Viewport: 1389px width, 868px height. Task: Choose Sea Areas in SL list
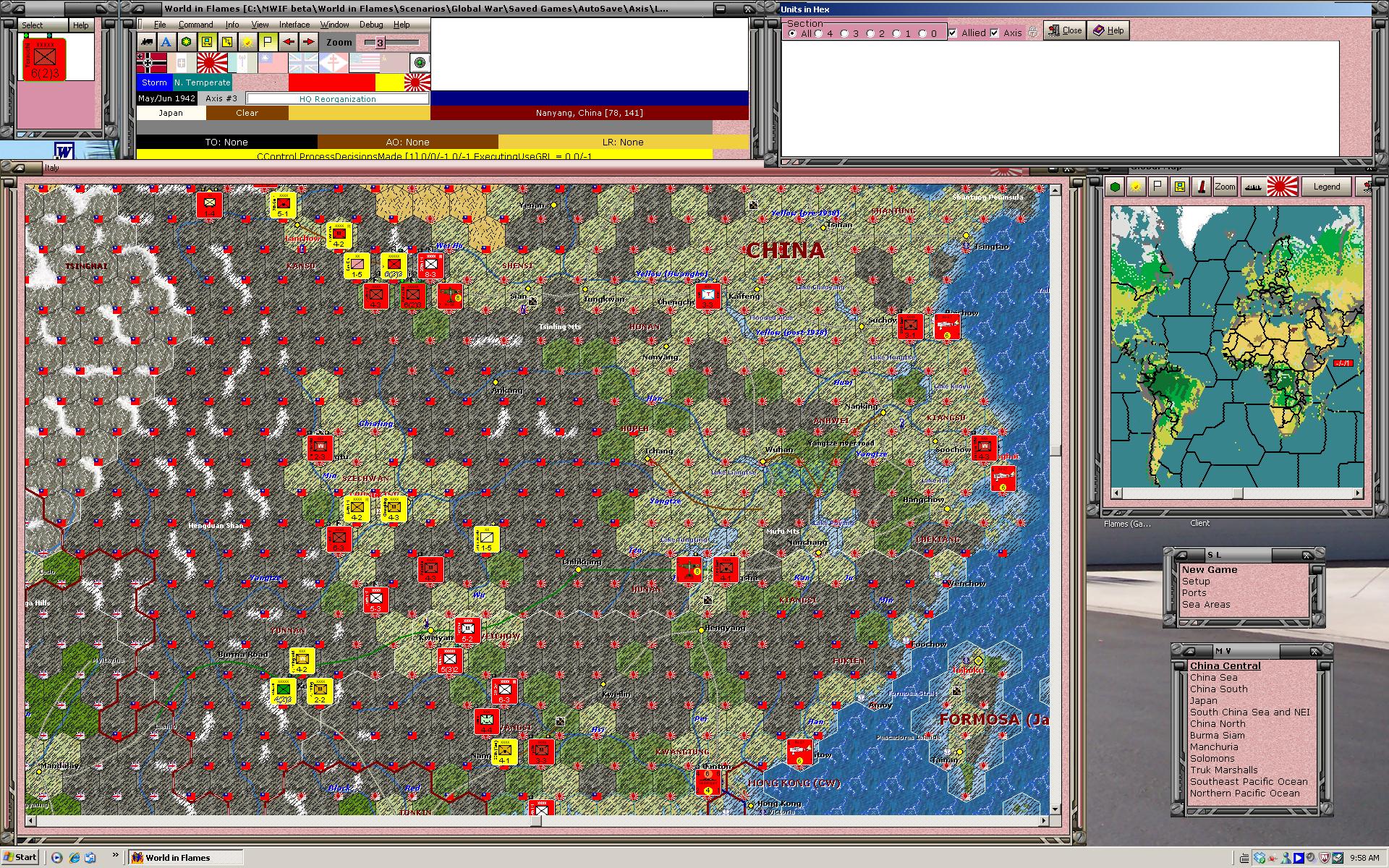pyautogui.click(x=1206, y=605)
